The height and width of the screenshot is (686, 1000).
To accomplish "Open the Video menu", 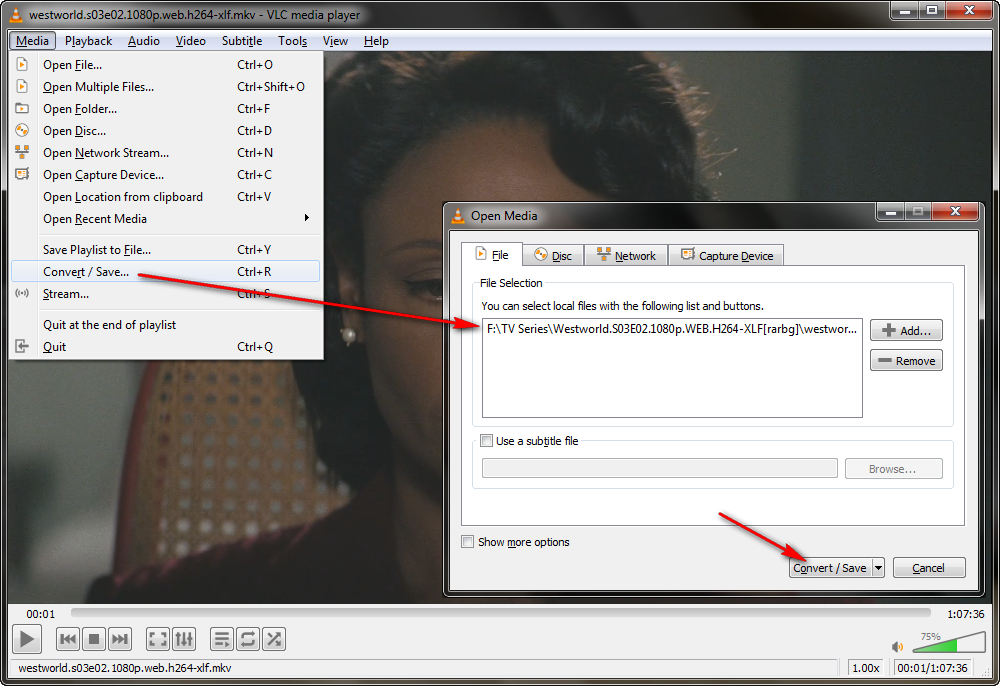I will point(190,41).
